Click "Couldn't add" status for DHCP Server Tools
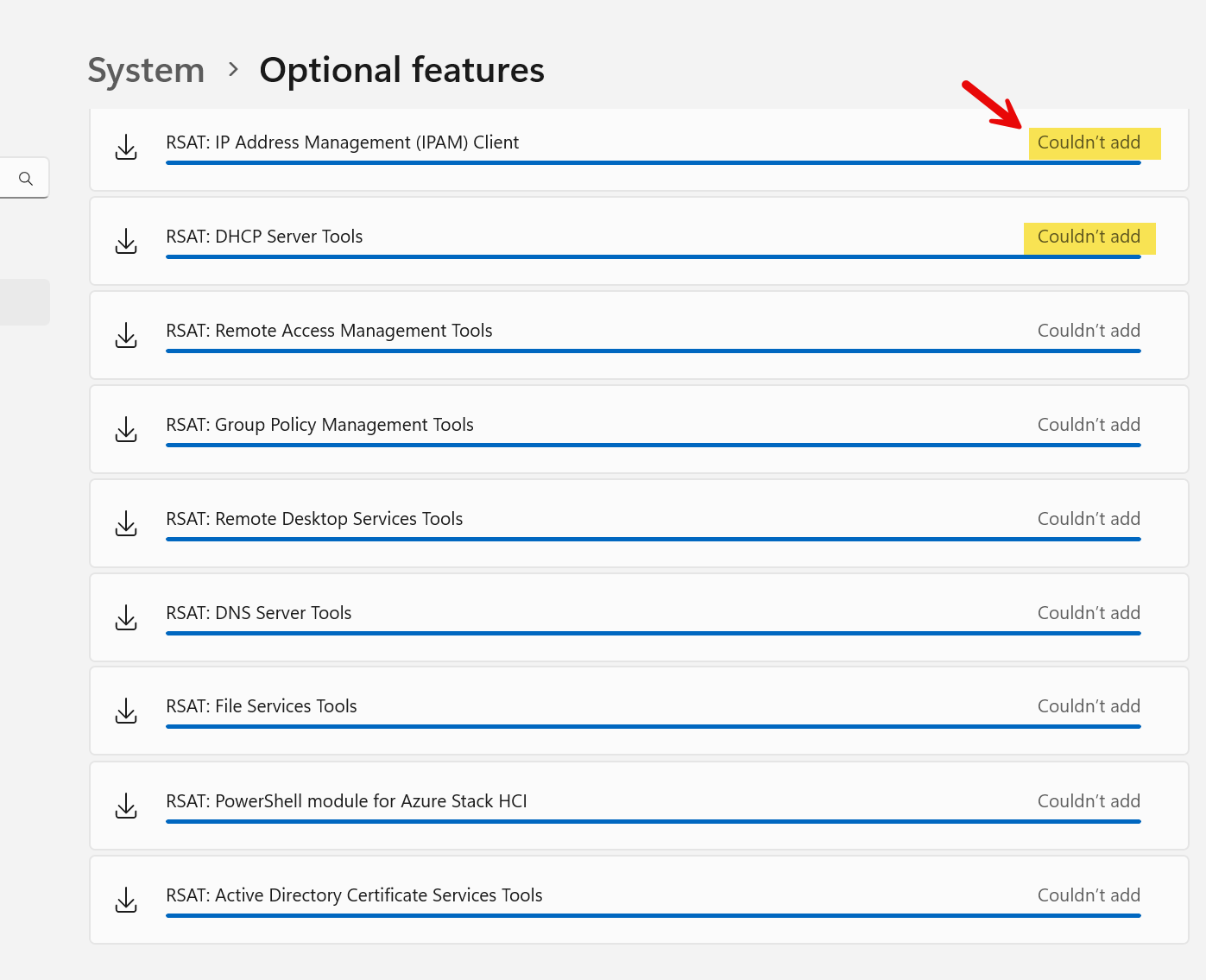Image resolution: width=1206 pixels, height=980 pixels. coord(1089,237)
